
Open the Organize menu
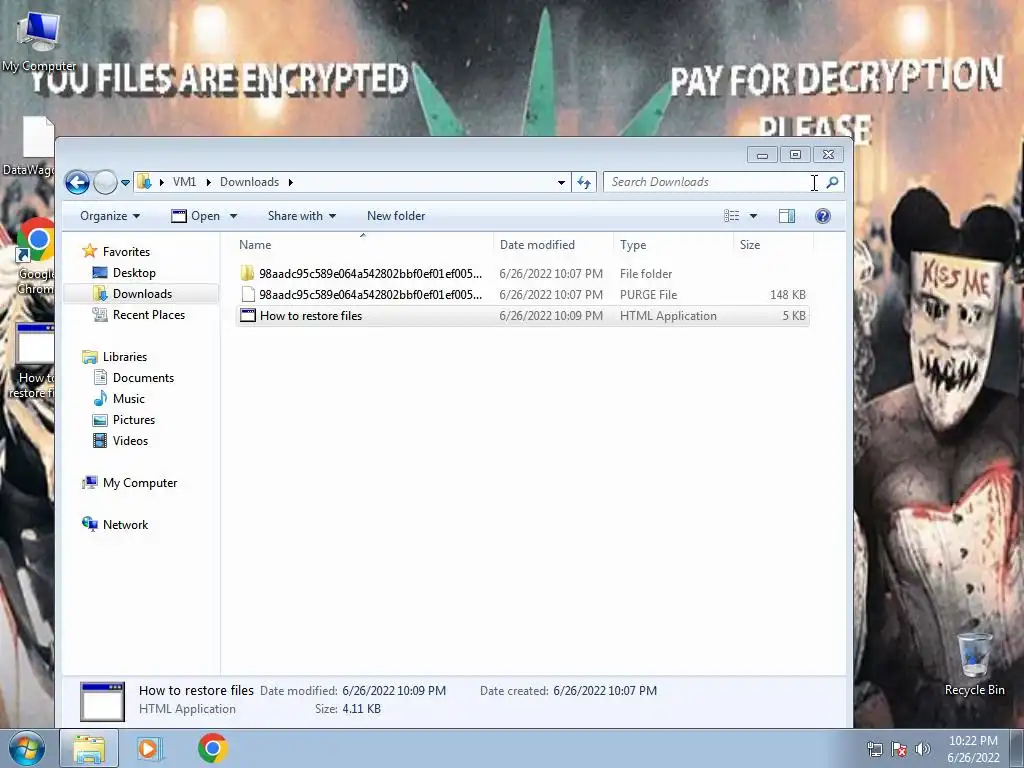coord(110,216)
